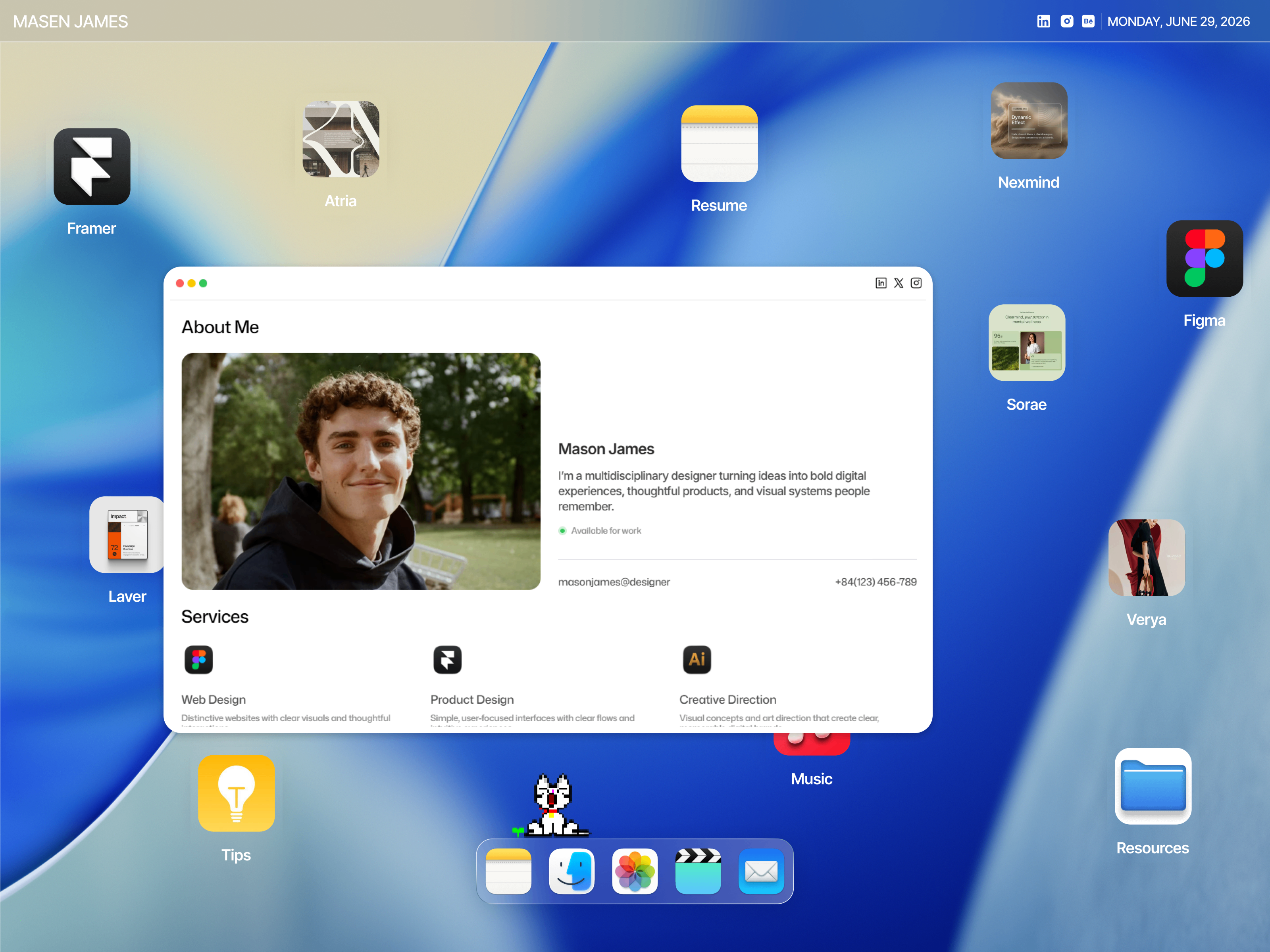Click X icon in About Me window
Image resolution: width=1270 pixels, height=952 pixels.
(x=899, y=283)
